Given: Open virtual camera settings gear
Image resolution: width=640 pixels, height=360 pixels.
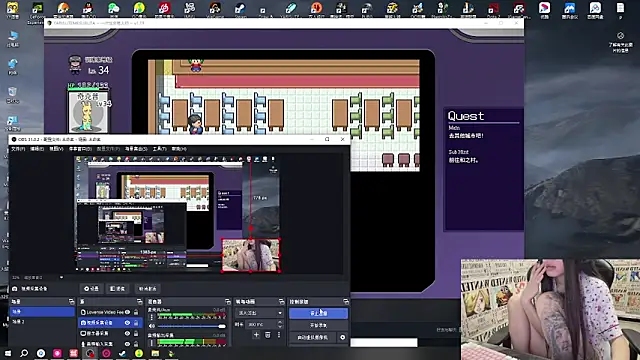Looking at the screenshot, I should point(342,338).
